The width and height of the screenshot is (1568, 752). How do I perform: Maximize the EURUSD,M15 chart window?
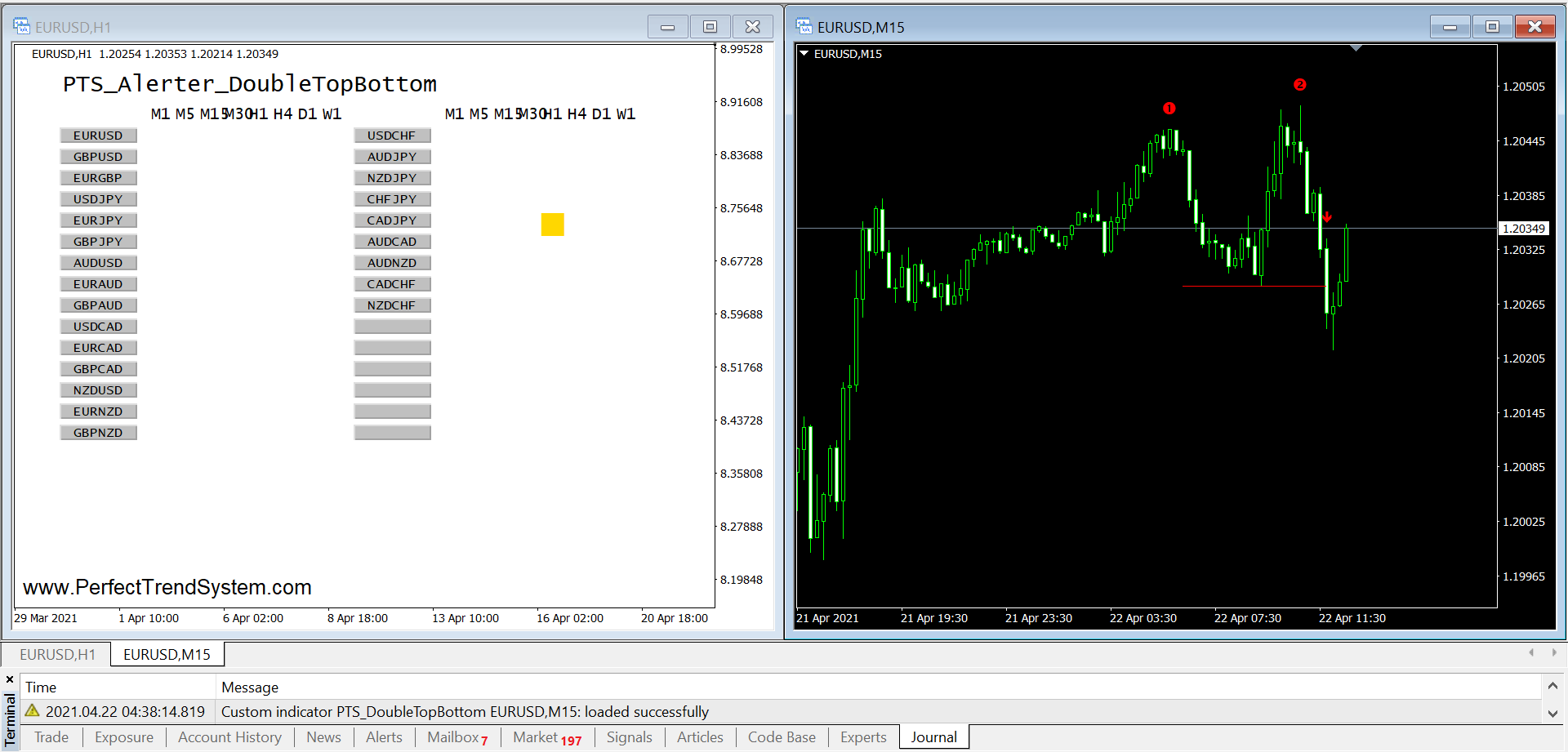point(1492,27)
